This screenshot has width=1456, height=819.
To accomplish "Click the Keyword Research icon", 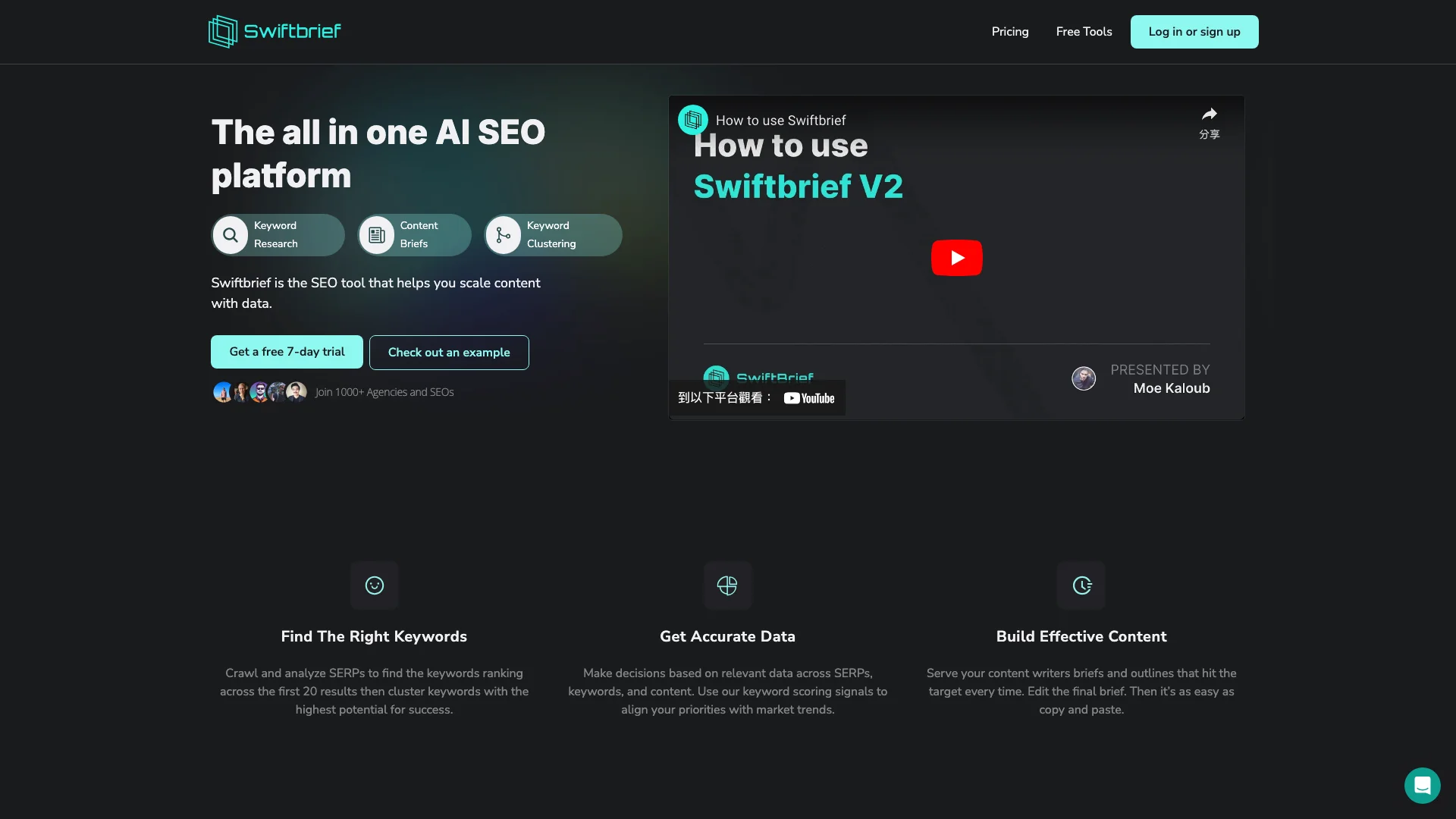I will click(x=230, y=235).
